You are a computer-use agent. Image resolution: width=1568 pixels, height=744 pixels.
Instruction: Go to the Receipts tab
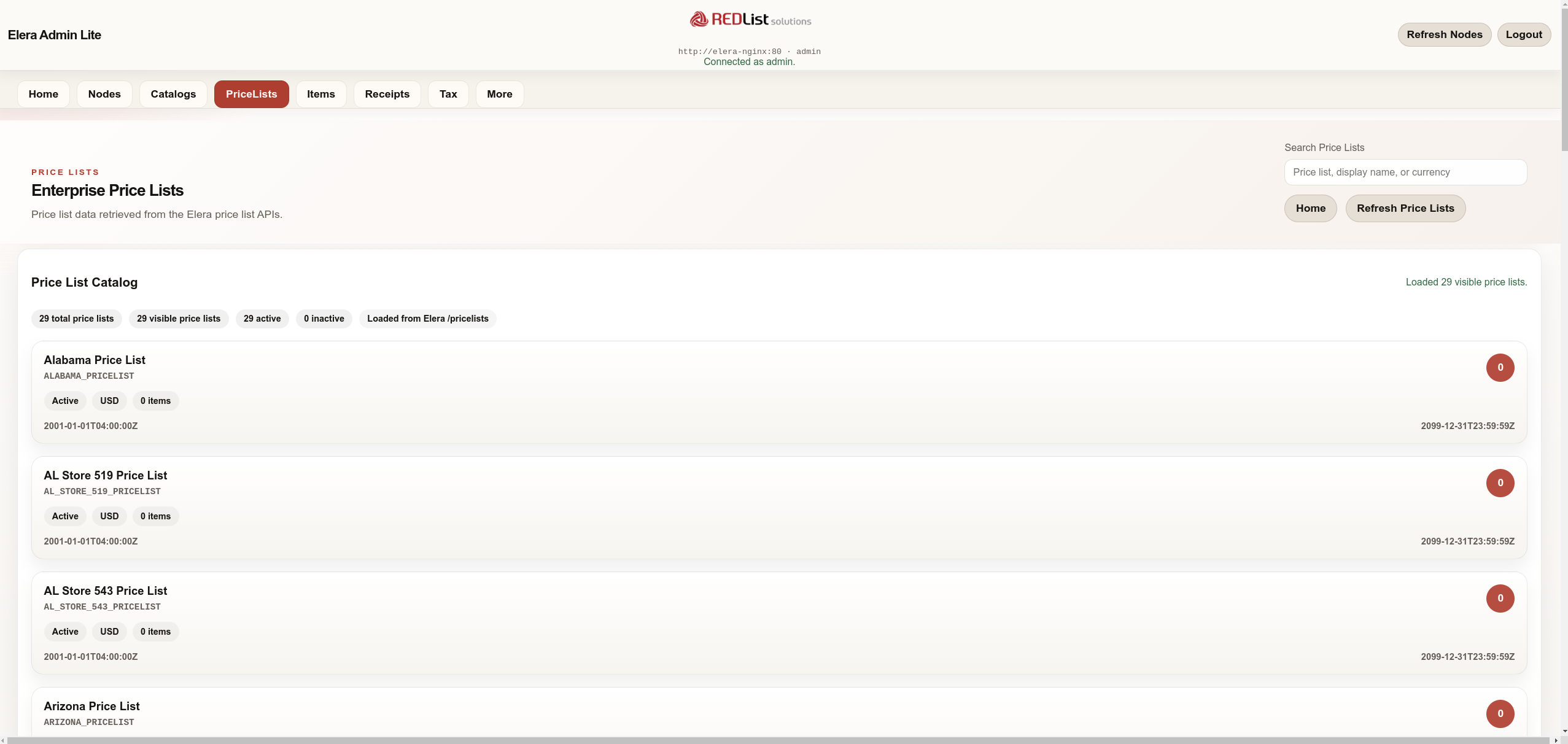point(387,94)
